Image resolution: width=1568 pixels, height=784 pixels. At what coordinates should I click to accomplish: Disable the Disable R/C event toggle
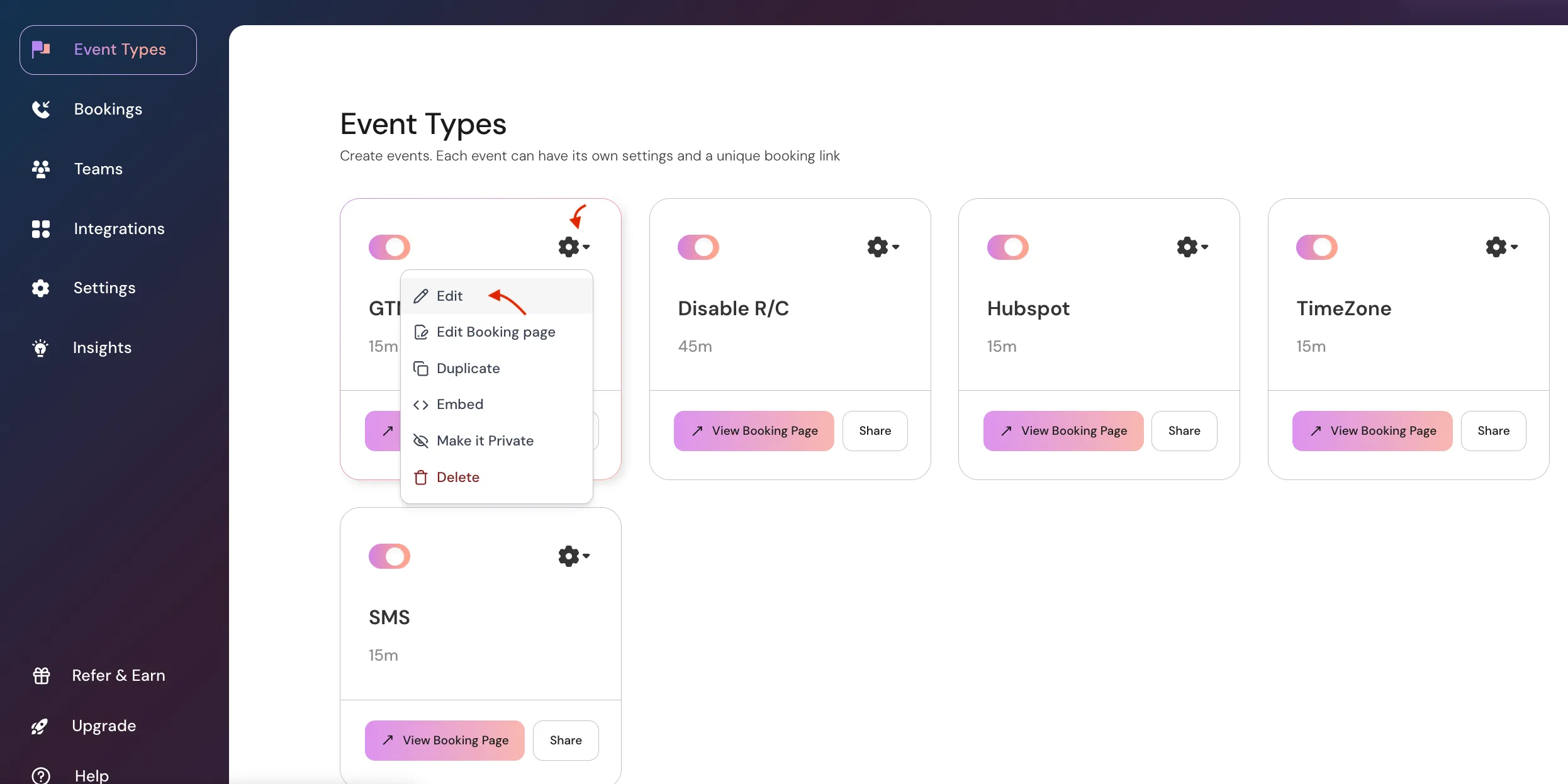coord(698,247)
